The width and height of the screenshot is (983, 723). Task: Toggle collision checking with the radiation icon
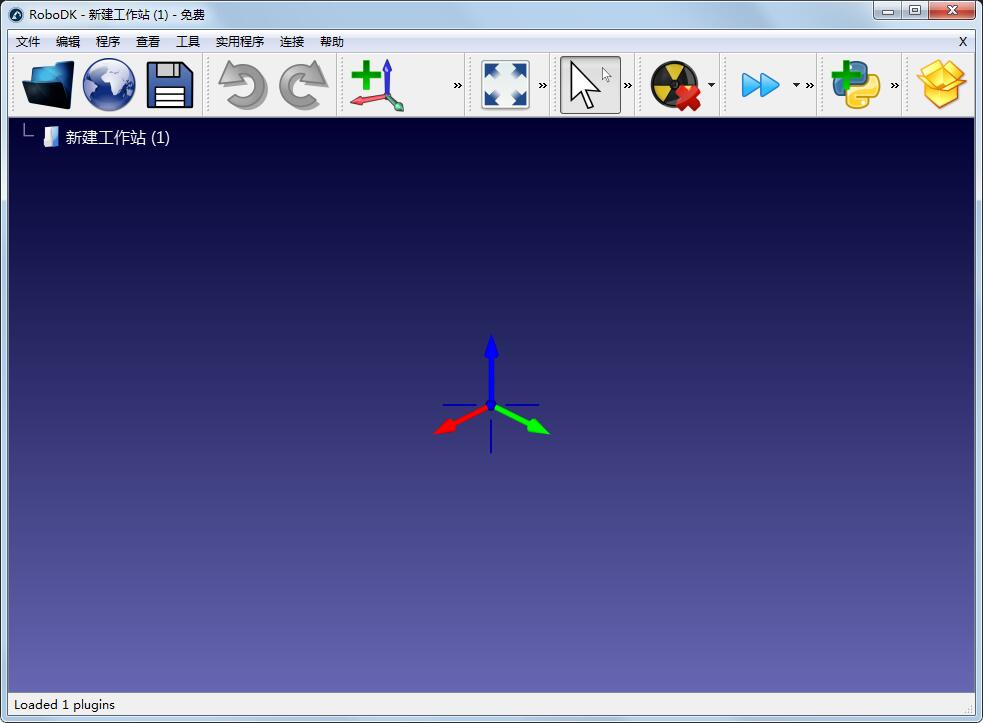coord(675,85)
